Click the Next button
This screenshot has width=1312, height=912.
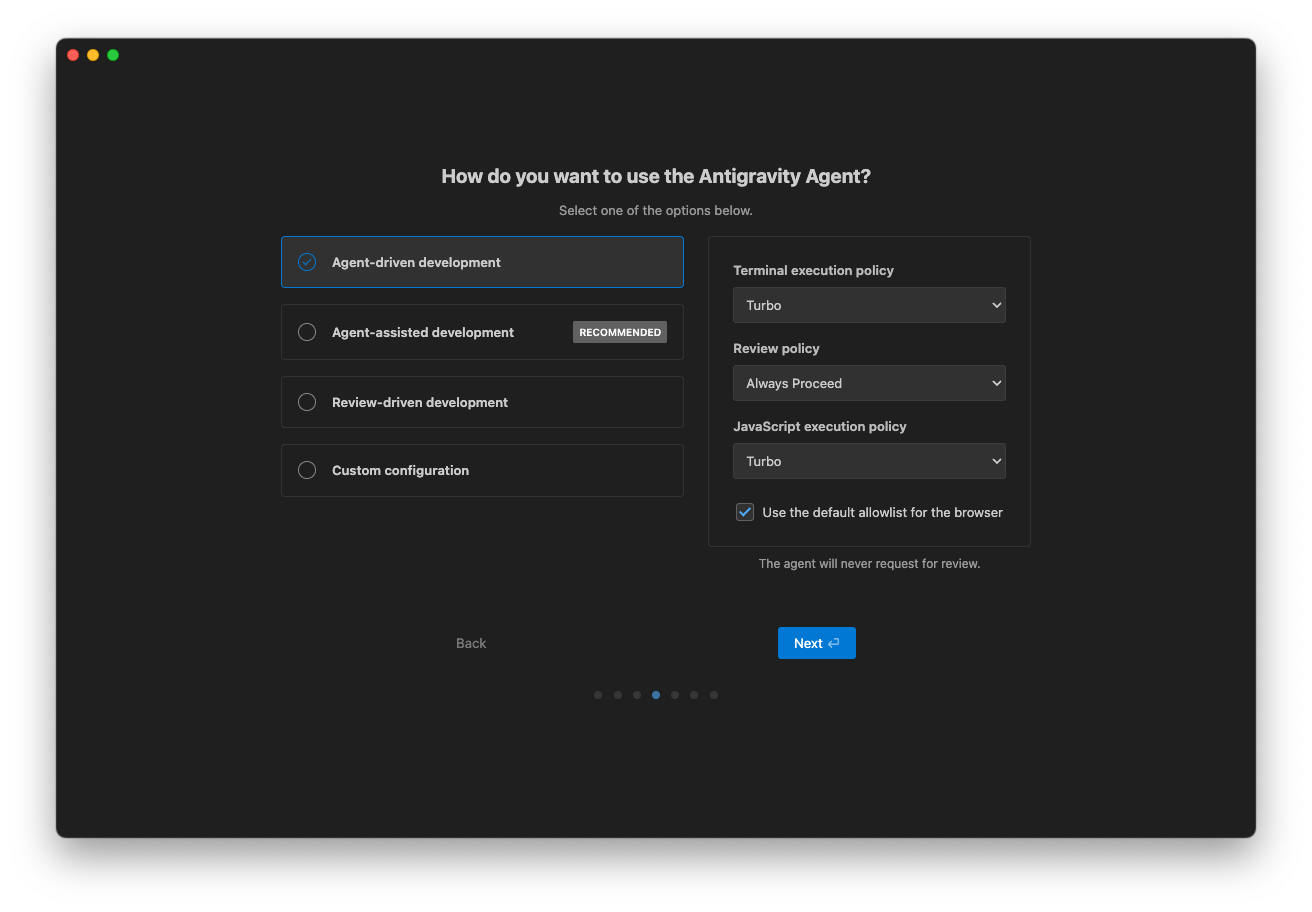coord(816,643)
